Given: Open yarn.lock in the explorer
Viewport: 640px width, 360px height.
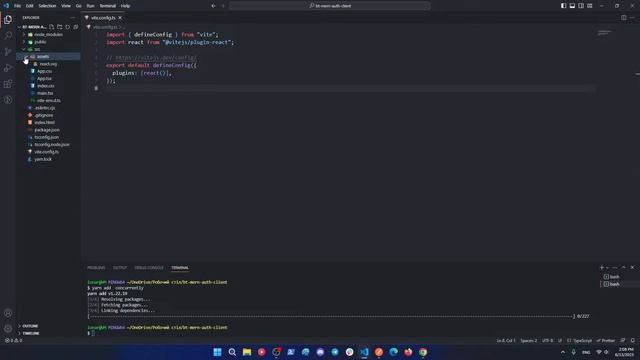Looking at the screenshot, I should coord(43,159).
